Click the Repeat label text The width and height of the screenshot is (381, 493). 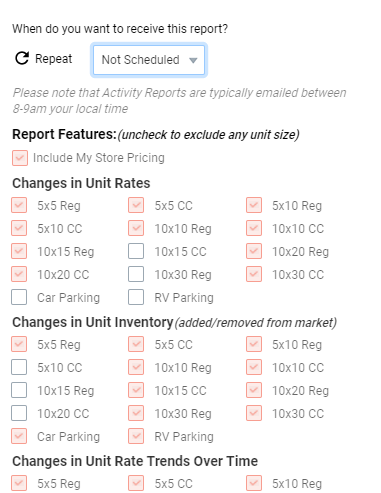(54, 59)
